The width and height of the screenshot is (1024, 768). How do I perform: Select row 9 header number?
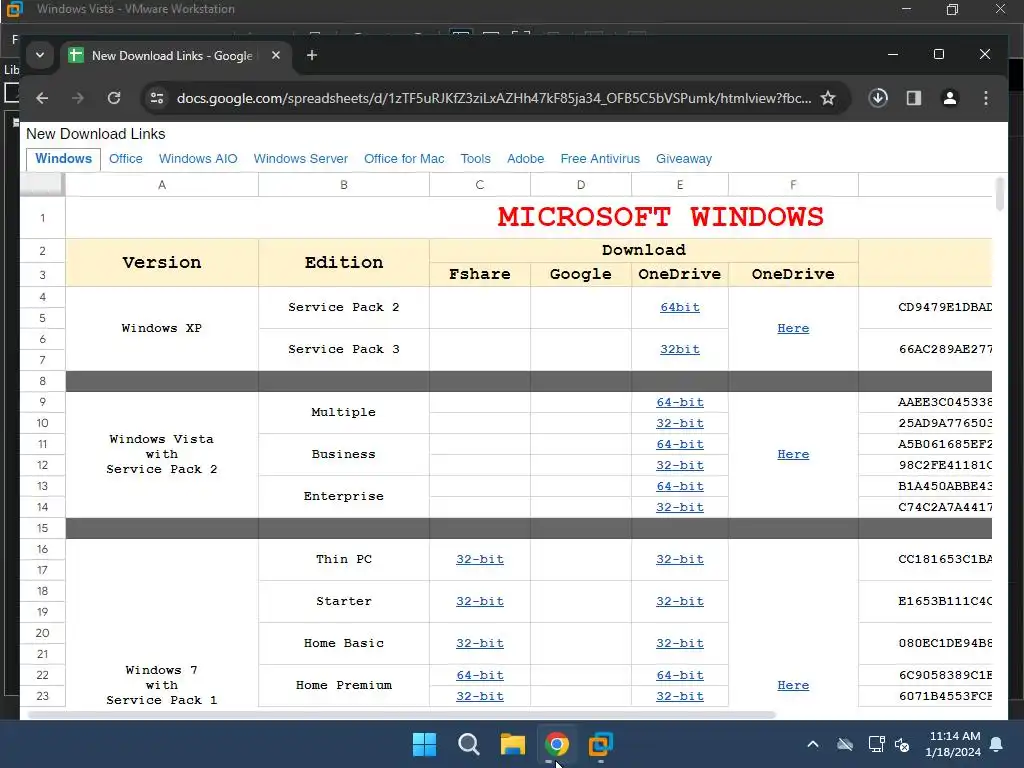[42, 402]
